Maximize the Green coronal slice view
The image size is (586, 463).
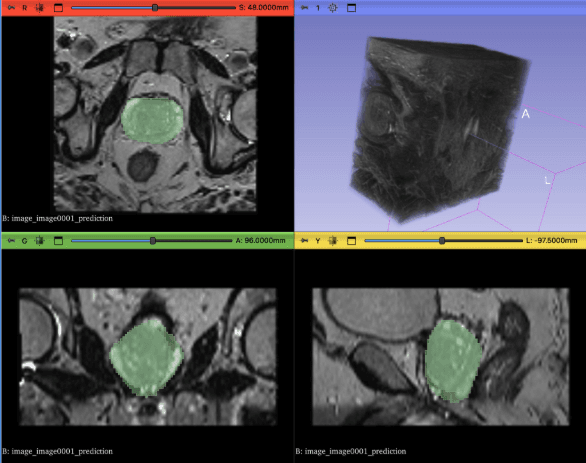[x=58, y=241]
